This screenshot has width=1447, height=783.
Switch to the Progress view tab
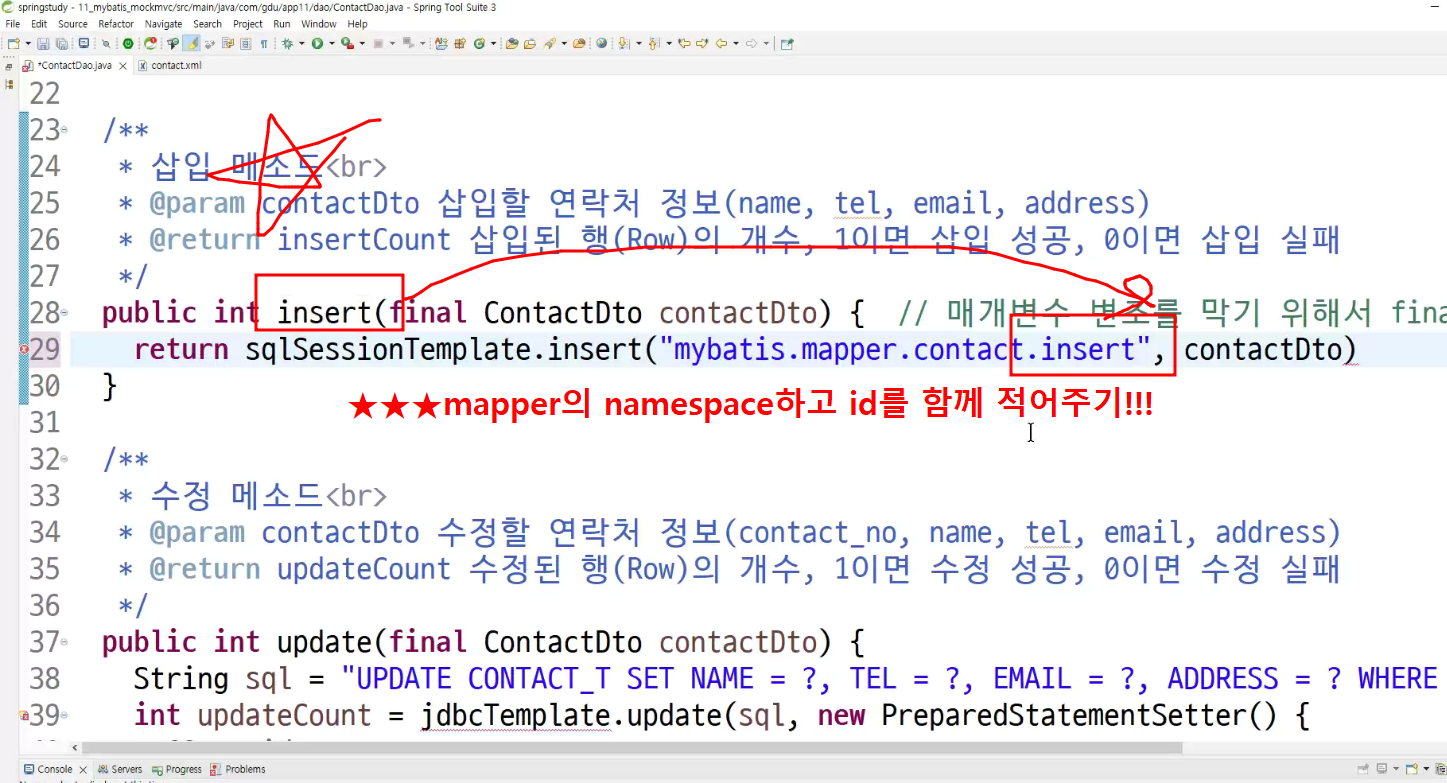178,770
